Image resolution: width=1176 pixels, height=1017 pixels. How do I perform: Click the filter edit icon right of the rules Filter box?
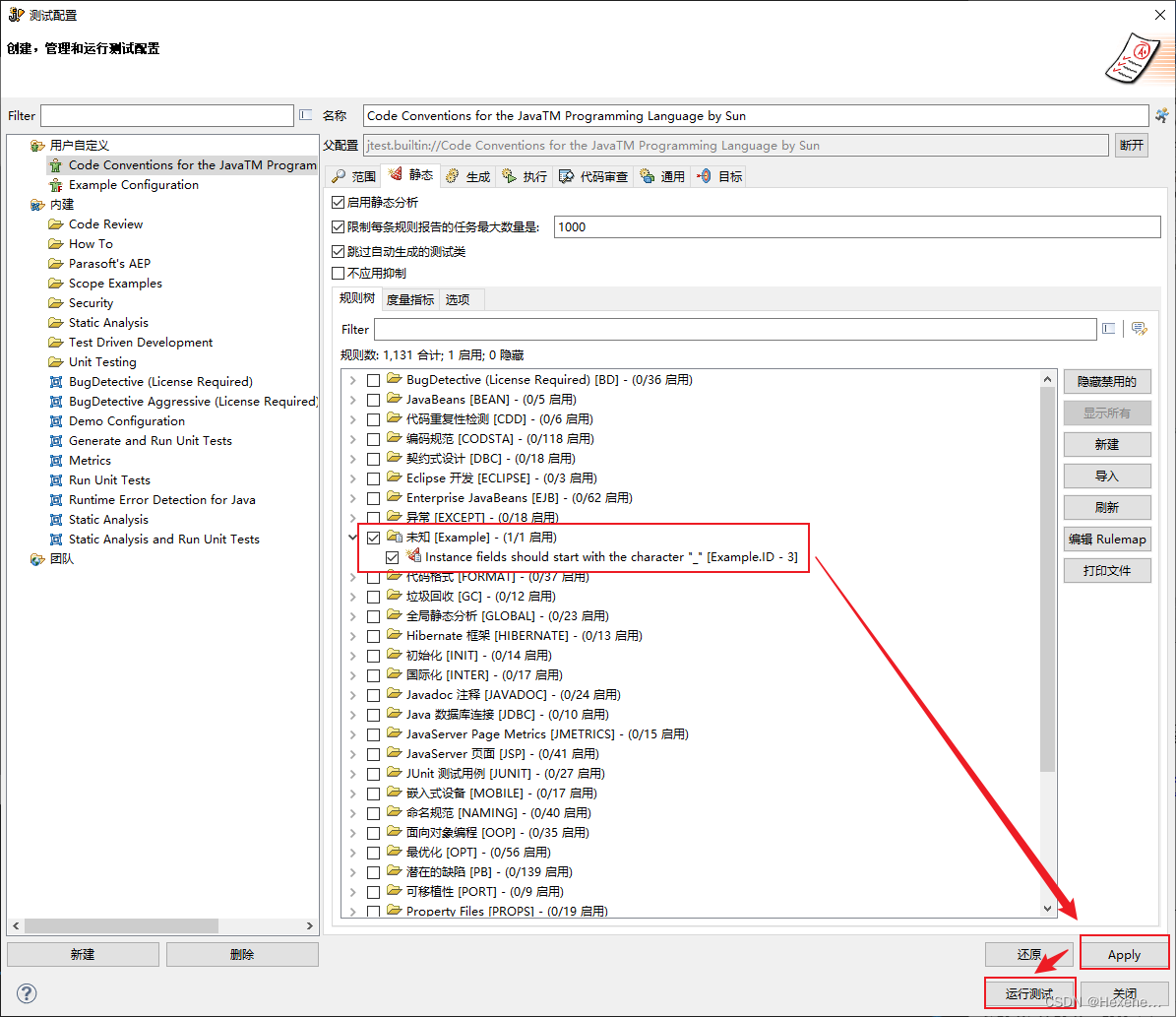[1139, 329]
